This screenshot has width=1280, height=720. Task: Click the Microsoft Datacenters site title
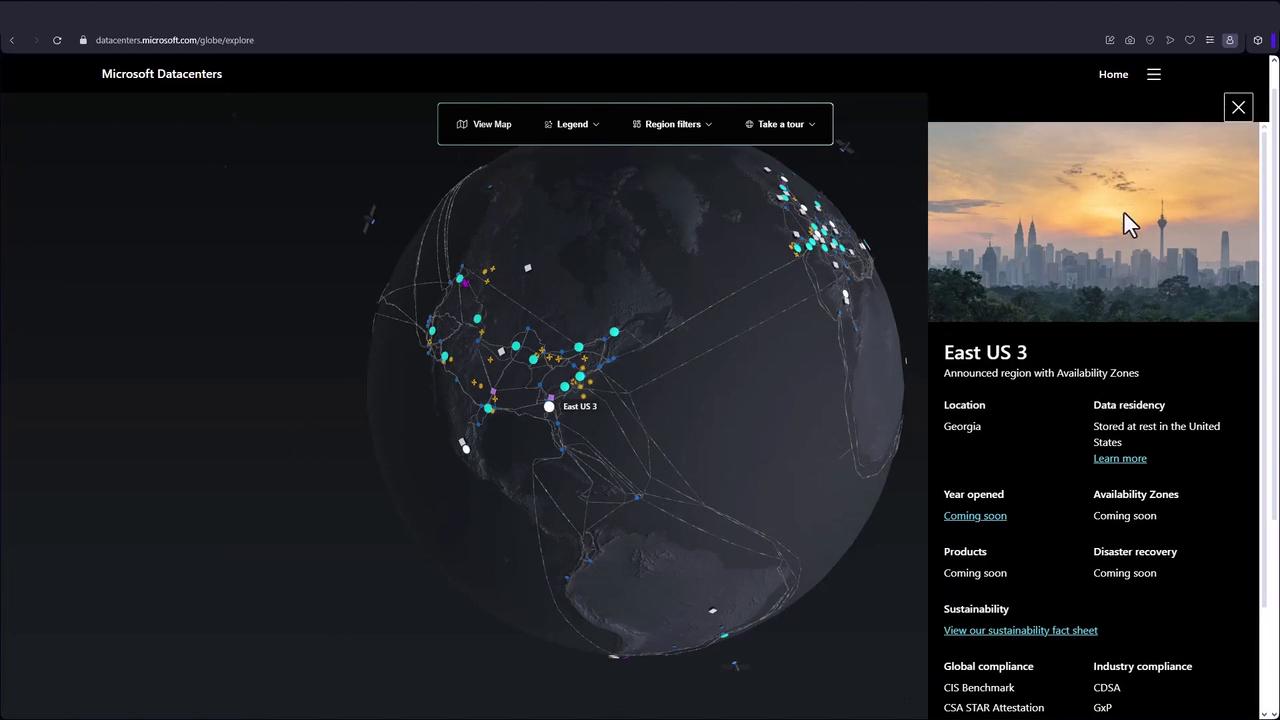pos(162,74)
